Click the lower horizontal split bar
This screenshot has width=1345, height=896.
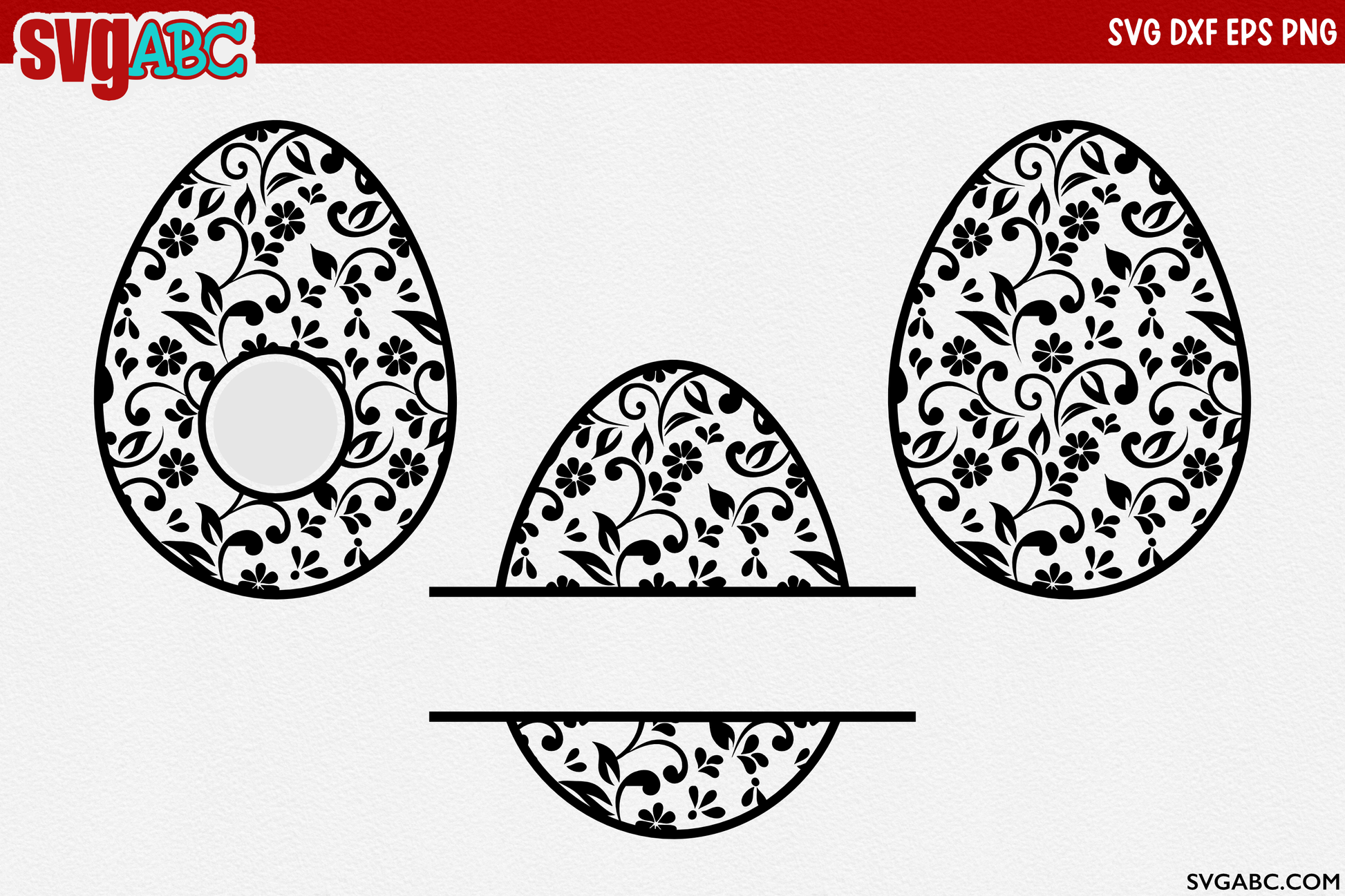(672, 716)
